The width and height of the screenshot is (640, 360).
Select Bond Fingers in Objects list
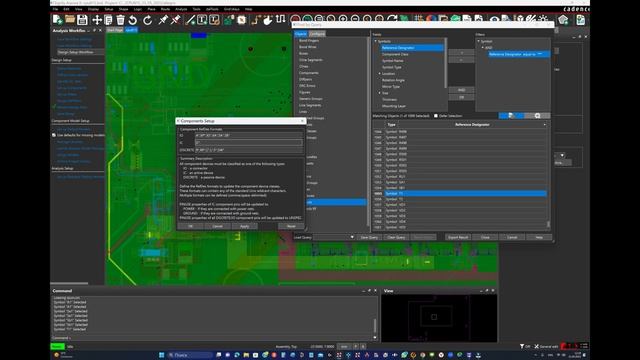[x=309, y=40]
